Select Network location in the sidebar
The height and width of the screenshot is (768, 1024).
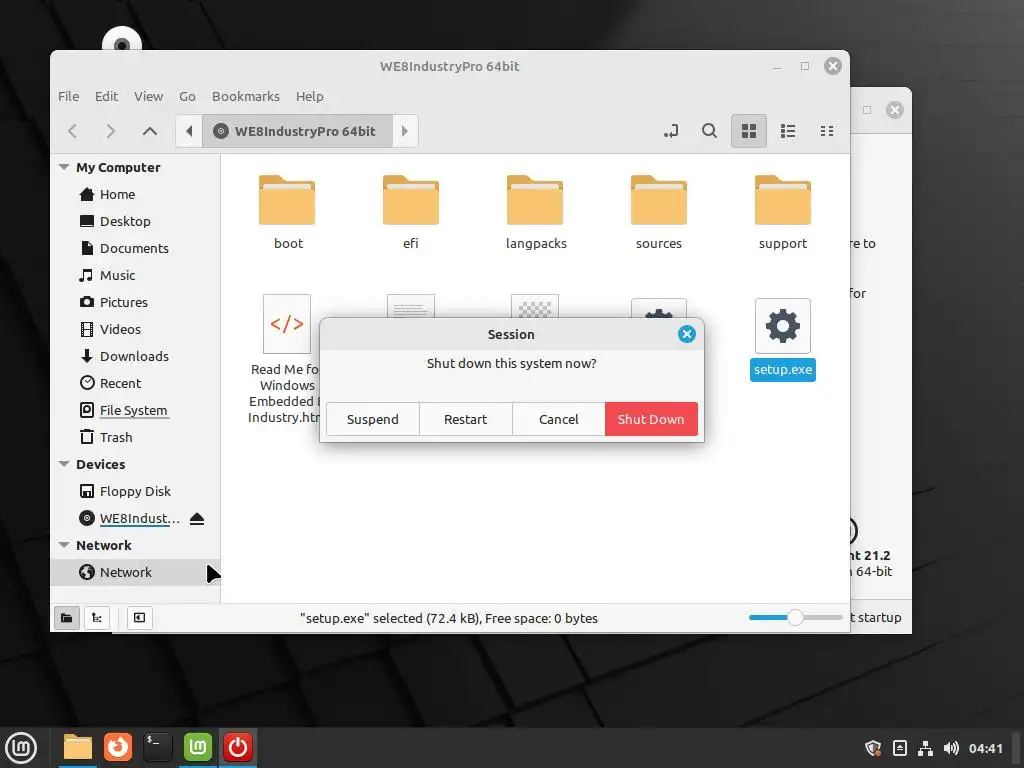click(135, 572)
